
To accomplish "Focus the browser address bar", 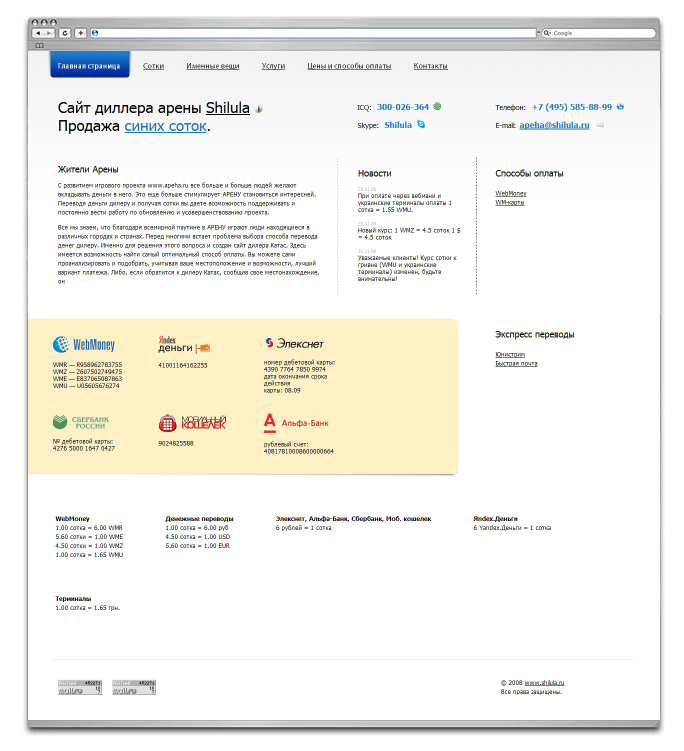I will coord(313,33).
